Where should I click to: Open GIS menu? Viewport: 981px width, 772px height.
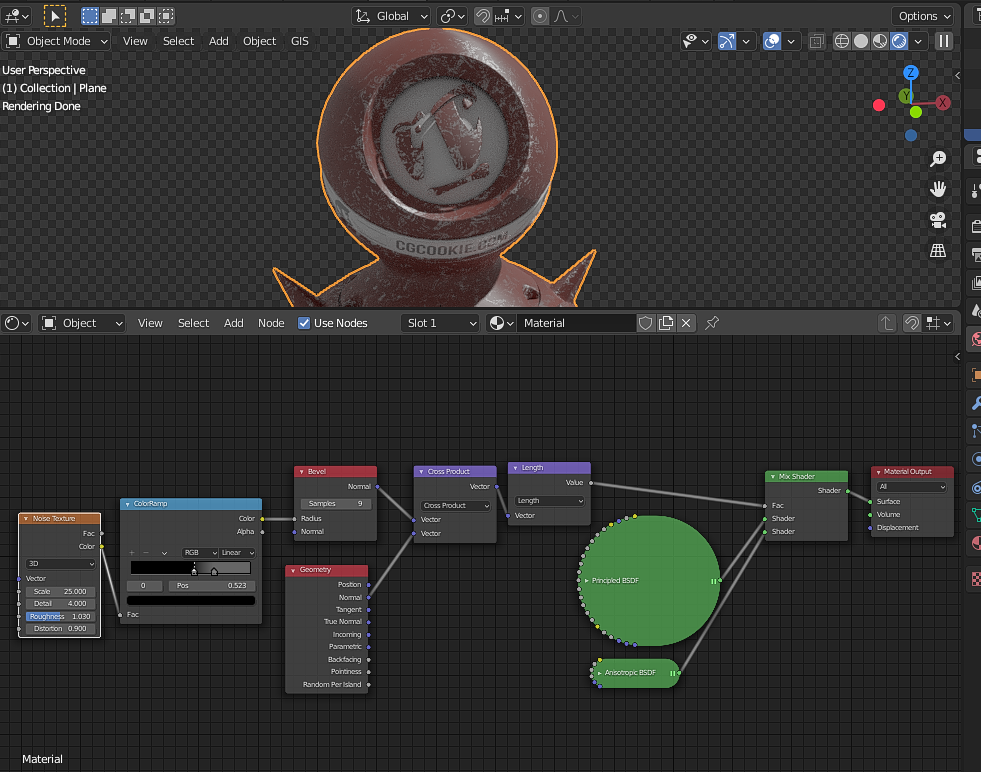(300, 41)
